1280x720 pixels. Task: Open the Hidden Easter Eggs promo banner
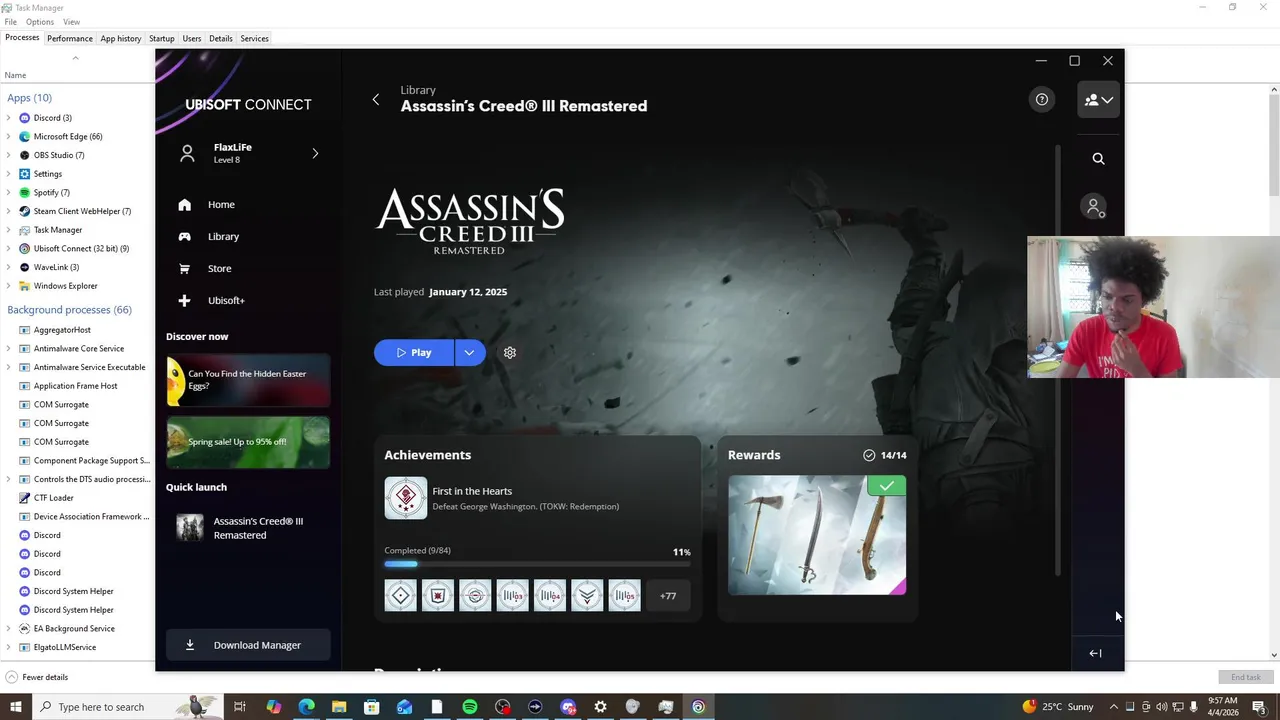(x=248, y=380)
